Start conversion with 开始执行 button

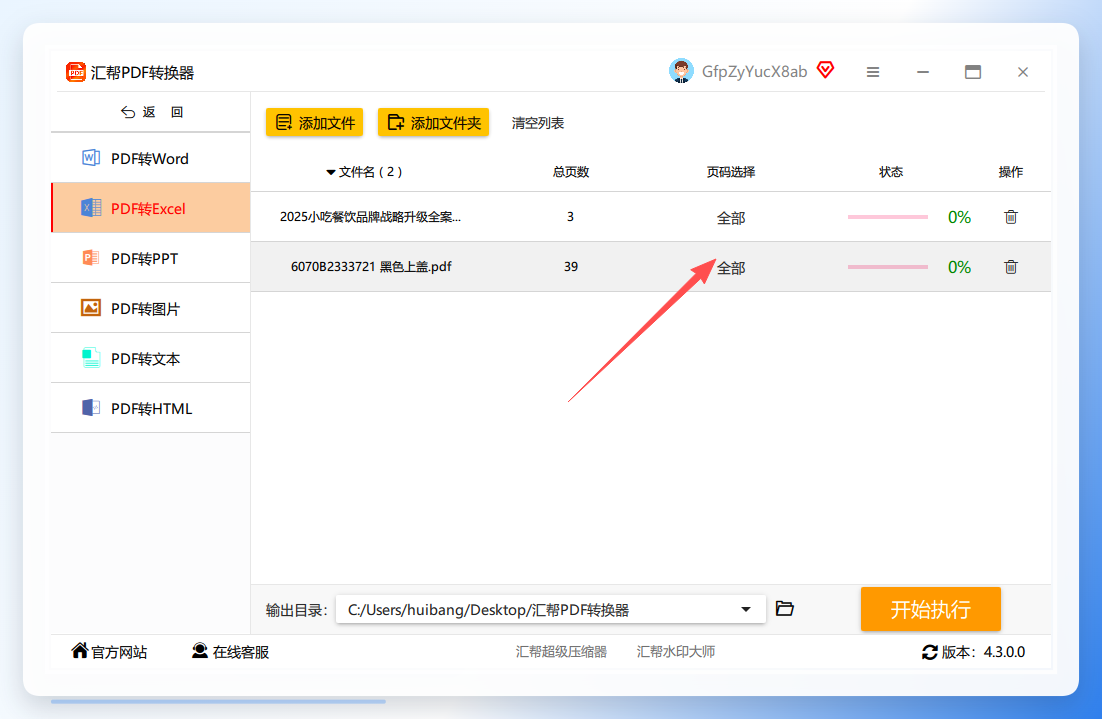point(931,609)
